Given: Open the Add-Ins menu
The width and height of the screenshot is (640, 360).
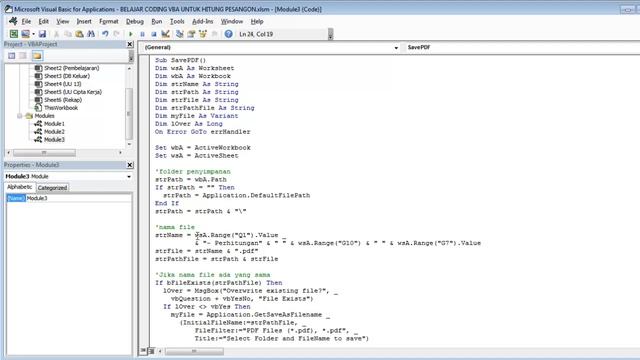Looking at the screenshot, I should (x=202, y=21).
